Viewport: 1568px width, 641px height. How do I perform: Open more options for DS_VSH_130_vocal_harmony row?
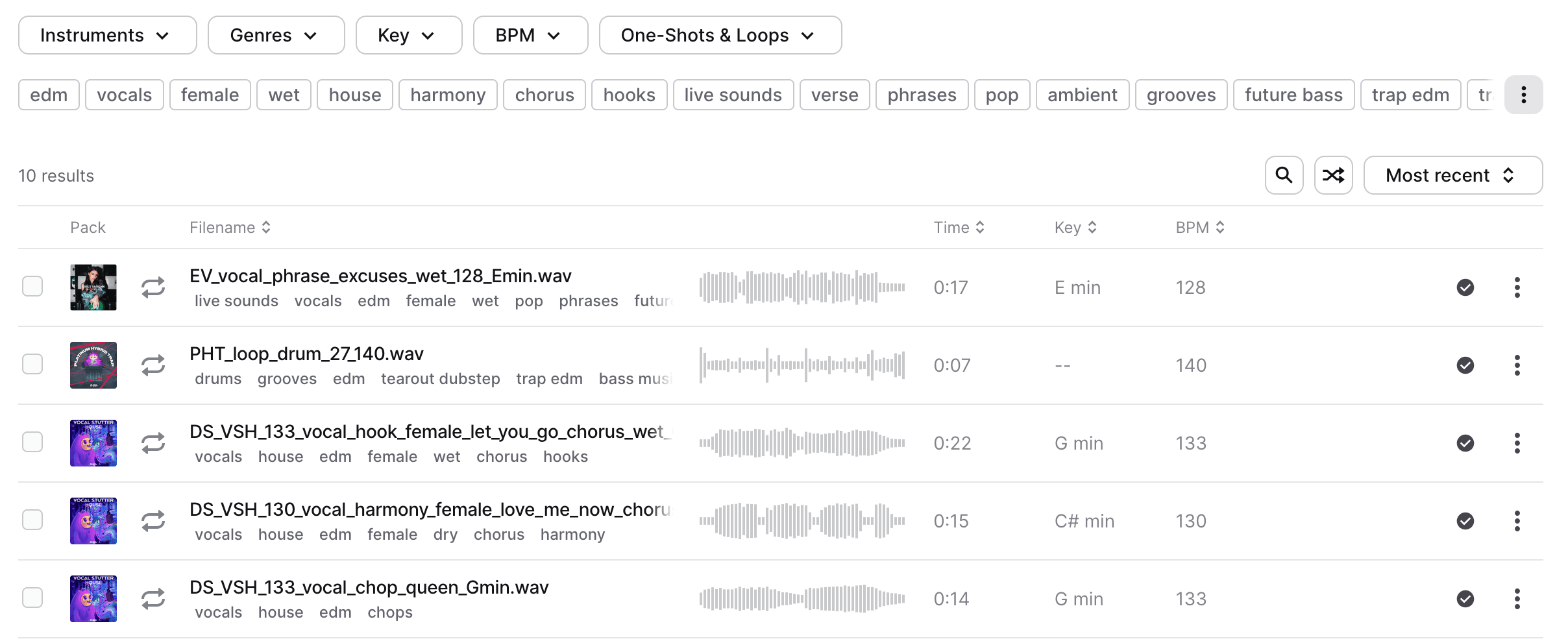(x=1517, y=521)
